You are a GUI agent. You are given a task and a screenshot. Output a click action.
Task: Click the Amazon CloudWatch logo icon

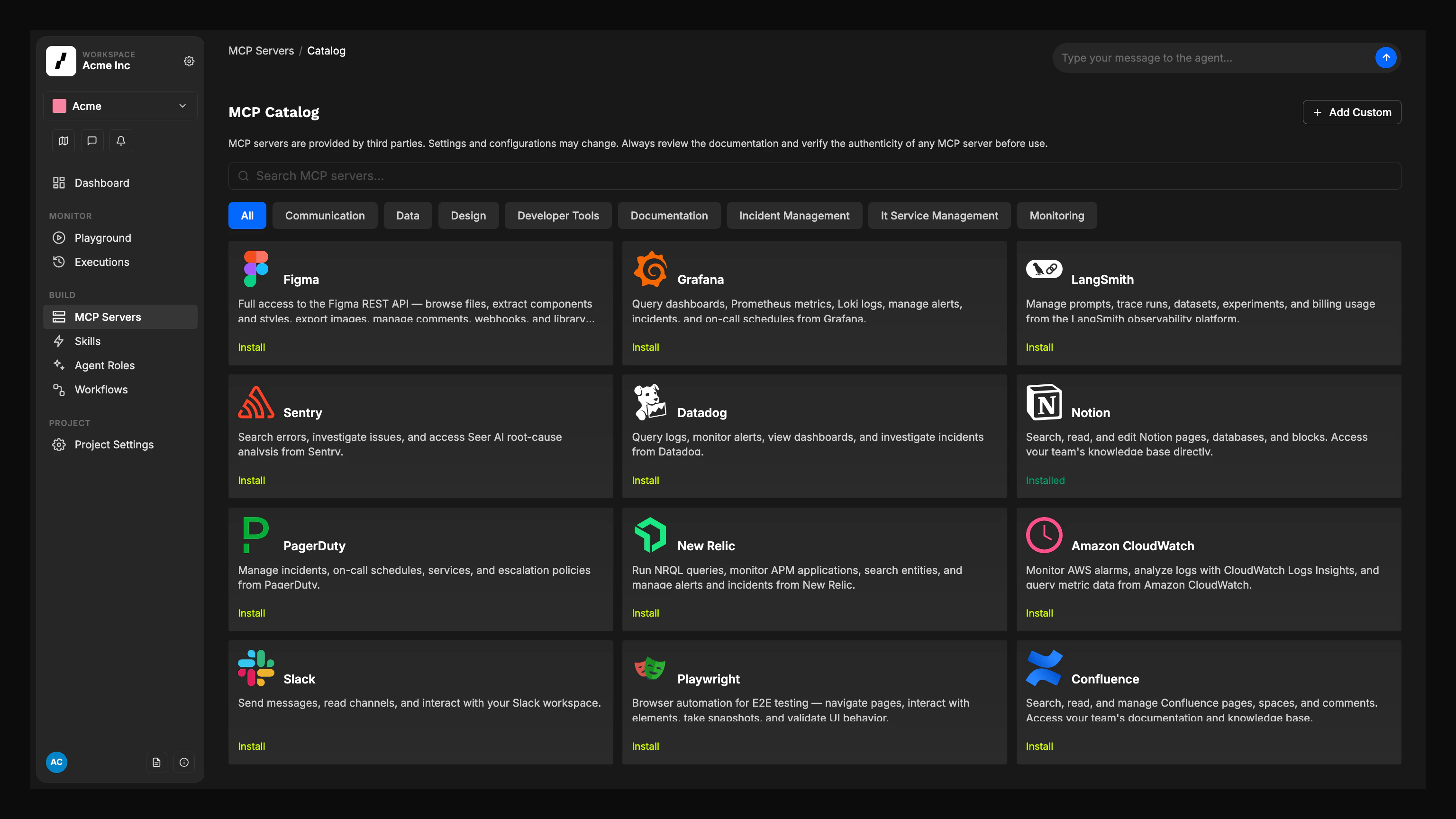1044,535
